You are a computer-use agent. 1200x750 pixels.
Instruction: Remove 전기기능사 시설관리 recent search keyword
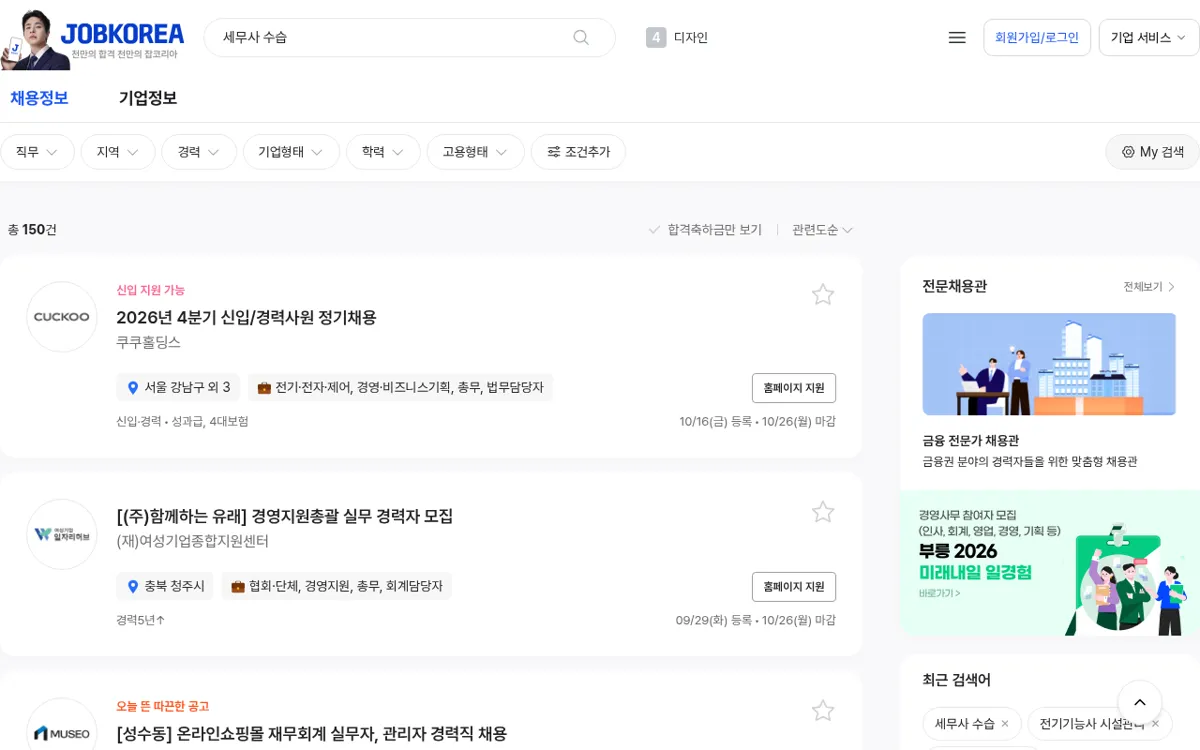[x=1155, y=723]
